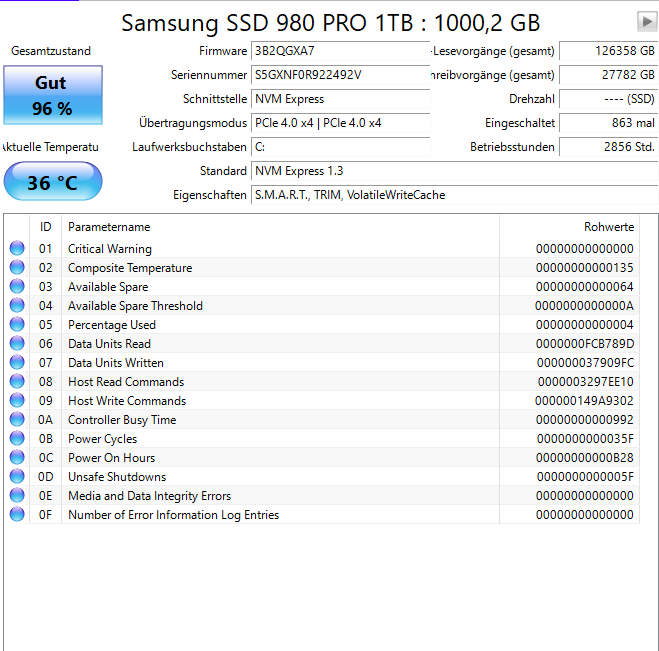Click the serial number field S5GXNF0R922492V
This screenshot has width=659, height=651.
coord(340,75)
